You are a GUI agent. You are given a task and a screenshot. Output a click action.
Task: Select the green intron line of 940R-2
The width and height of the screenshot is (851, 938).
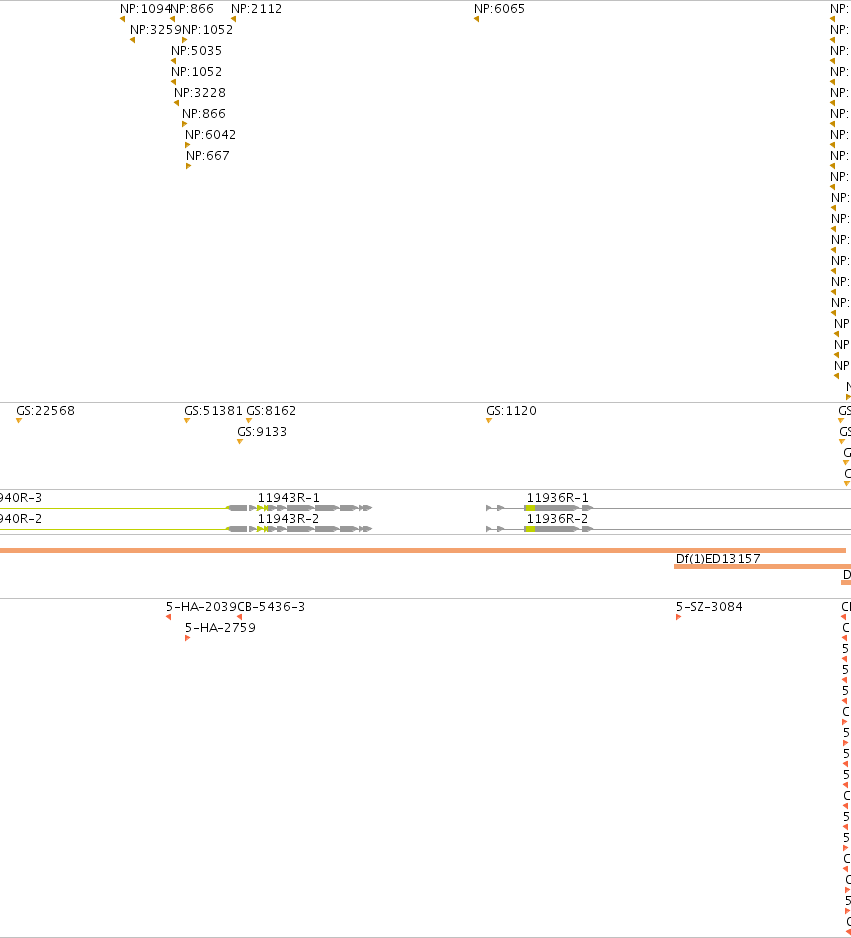(x=114, y=529)
